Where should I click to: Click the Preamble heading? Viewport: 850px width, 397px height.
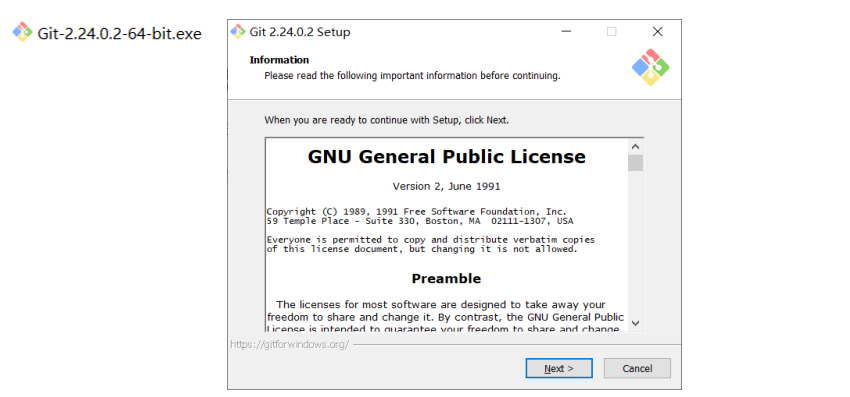(x=446, y=279)
